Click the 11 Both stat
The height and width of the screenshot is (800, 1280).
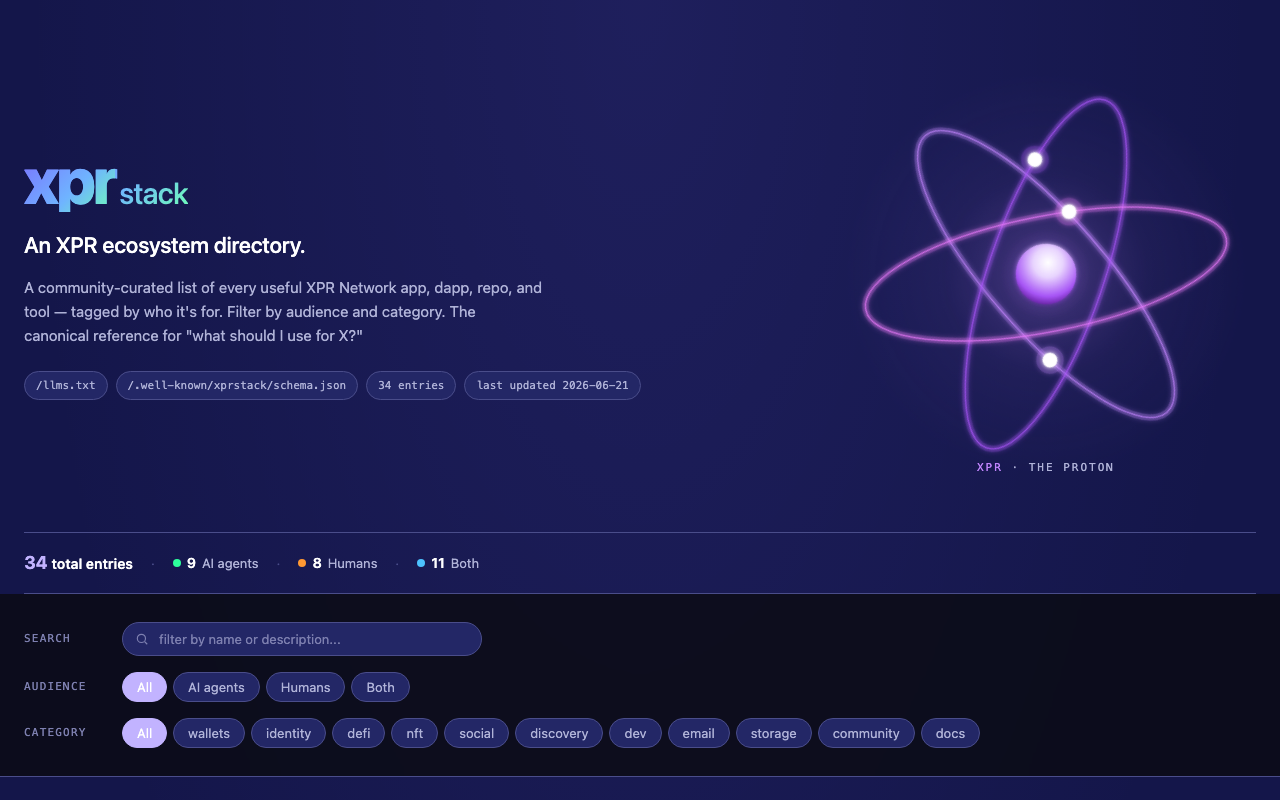(448, 563)
